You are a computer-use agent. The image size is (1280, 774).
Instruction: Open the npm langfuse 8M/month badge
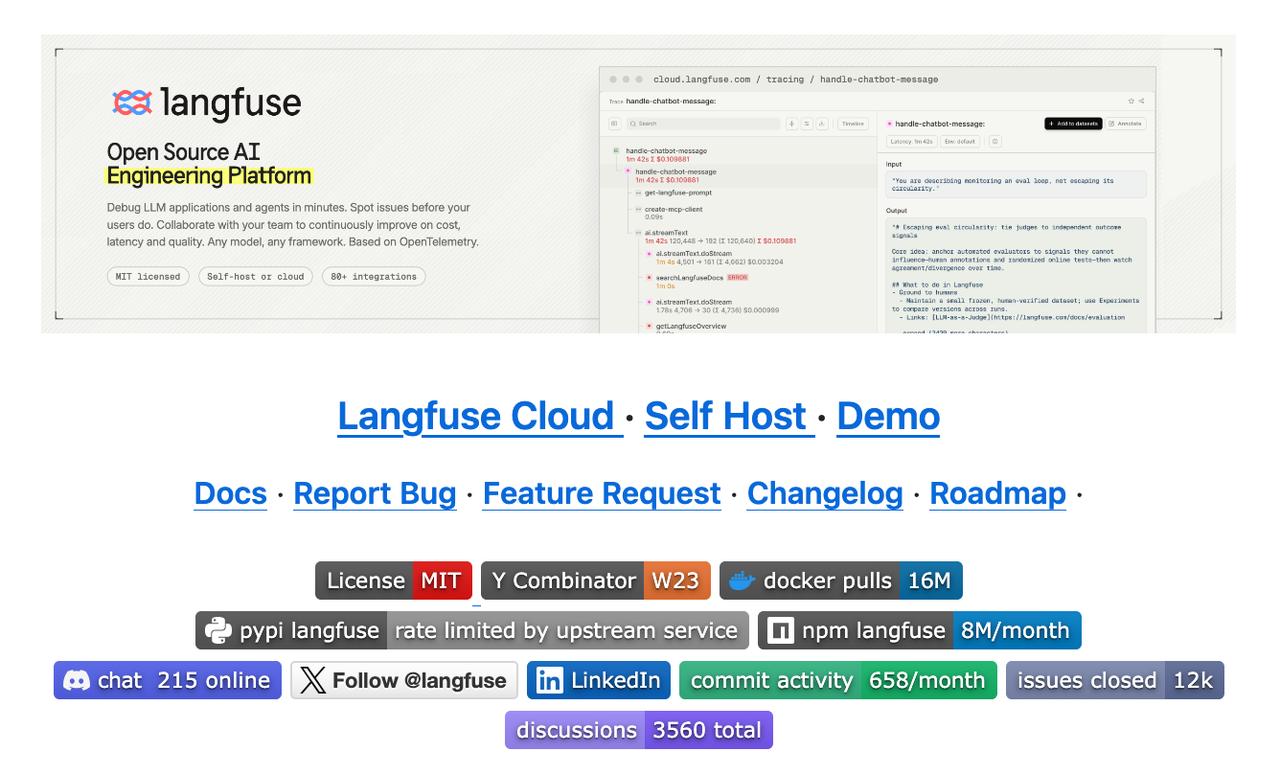point(919,631)
